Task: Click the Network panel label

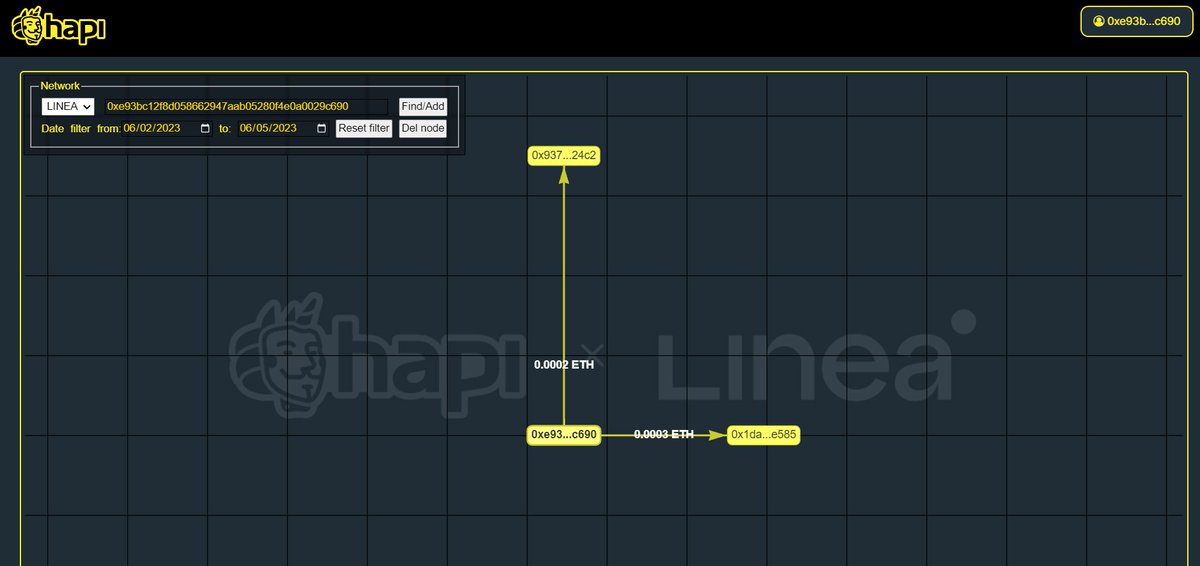Action: 60,87
